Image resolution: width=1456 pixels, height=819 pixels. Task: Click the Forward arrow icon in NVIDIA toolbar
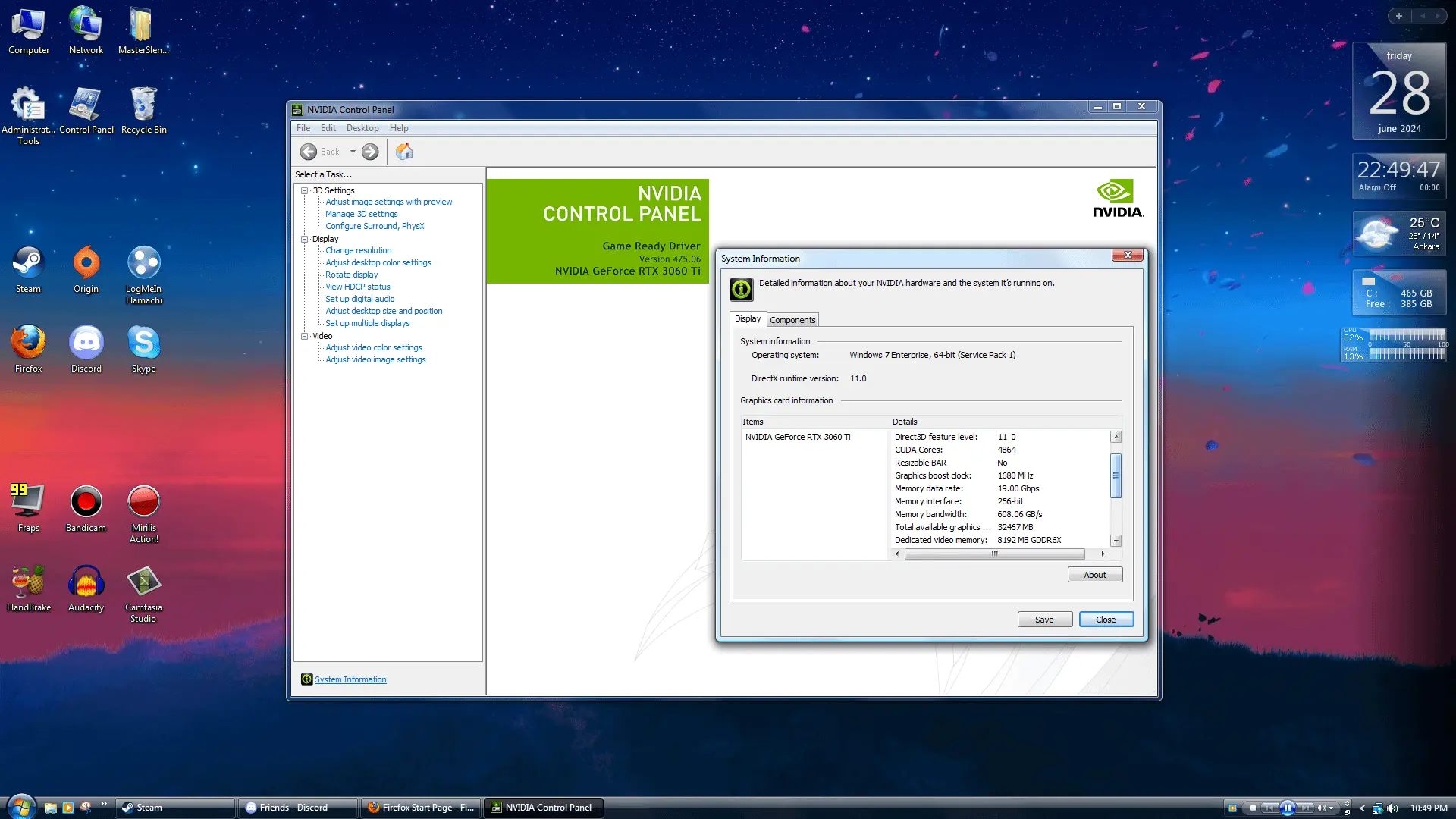(x=370, y=152)
